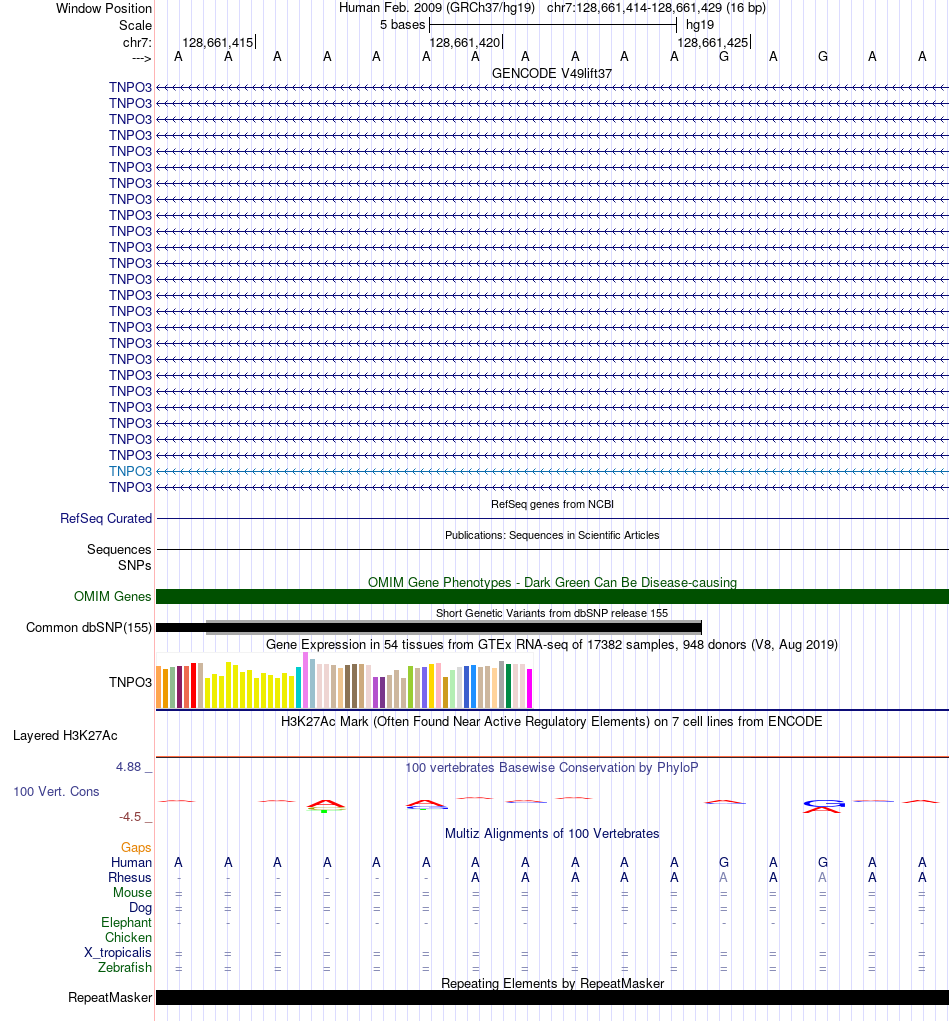Click the RefSeq genes from NCBI title
The height and width of the screenshot is (1021, 950).
[552, 504]
